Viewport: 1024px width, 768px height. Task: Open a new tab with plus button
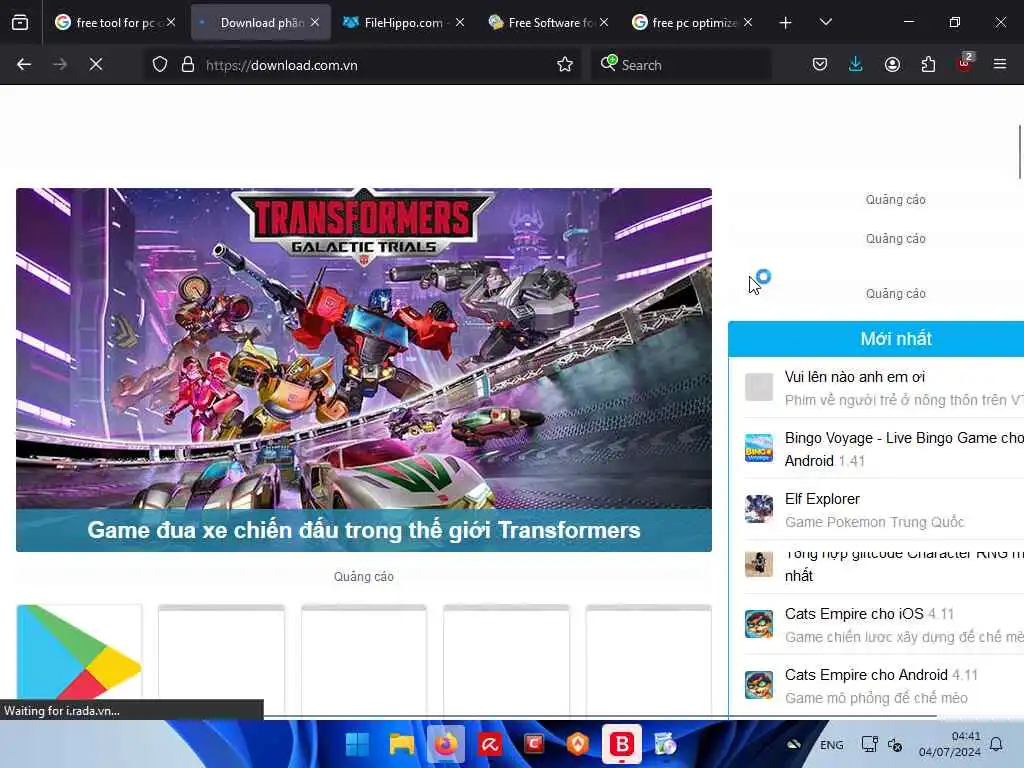click(786, 23)
